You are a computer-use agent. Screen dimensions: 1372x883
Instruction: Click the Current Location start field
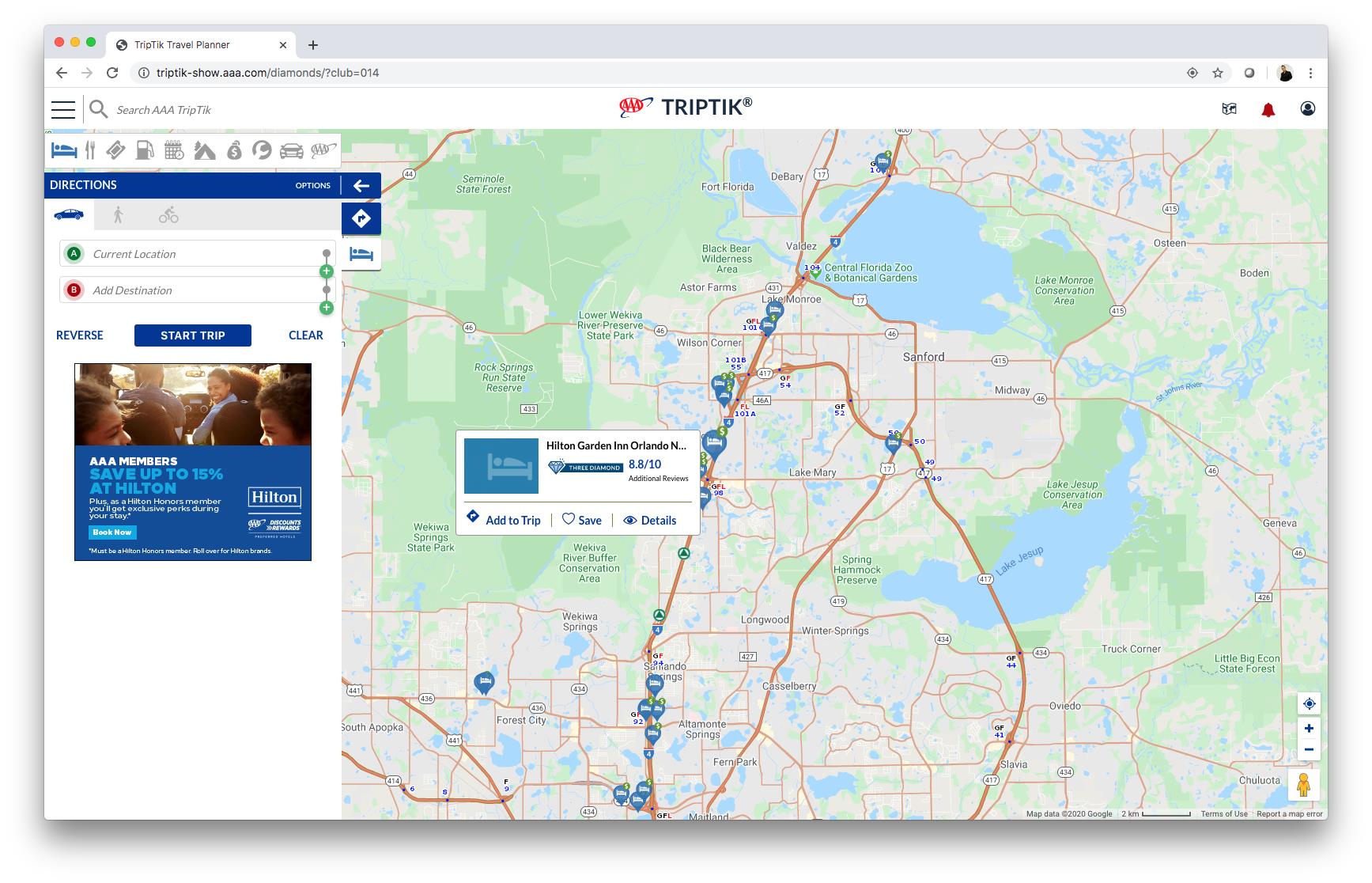point(198,254)
